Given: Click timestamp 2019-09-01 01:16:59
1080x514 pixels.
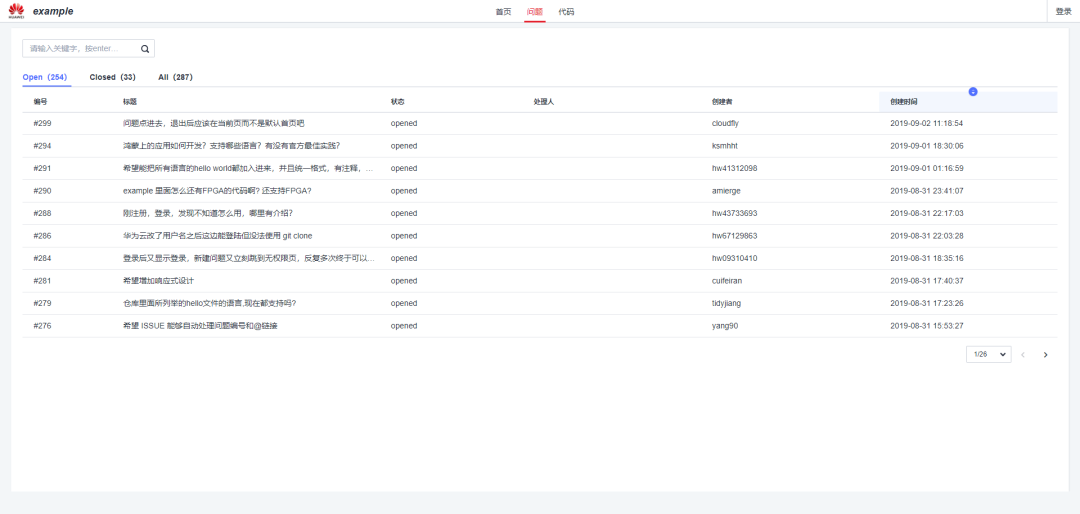Looking at the screenshot, I should point(926,168).
